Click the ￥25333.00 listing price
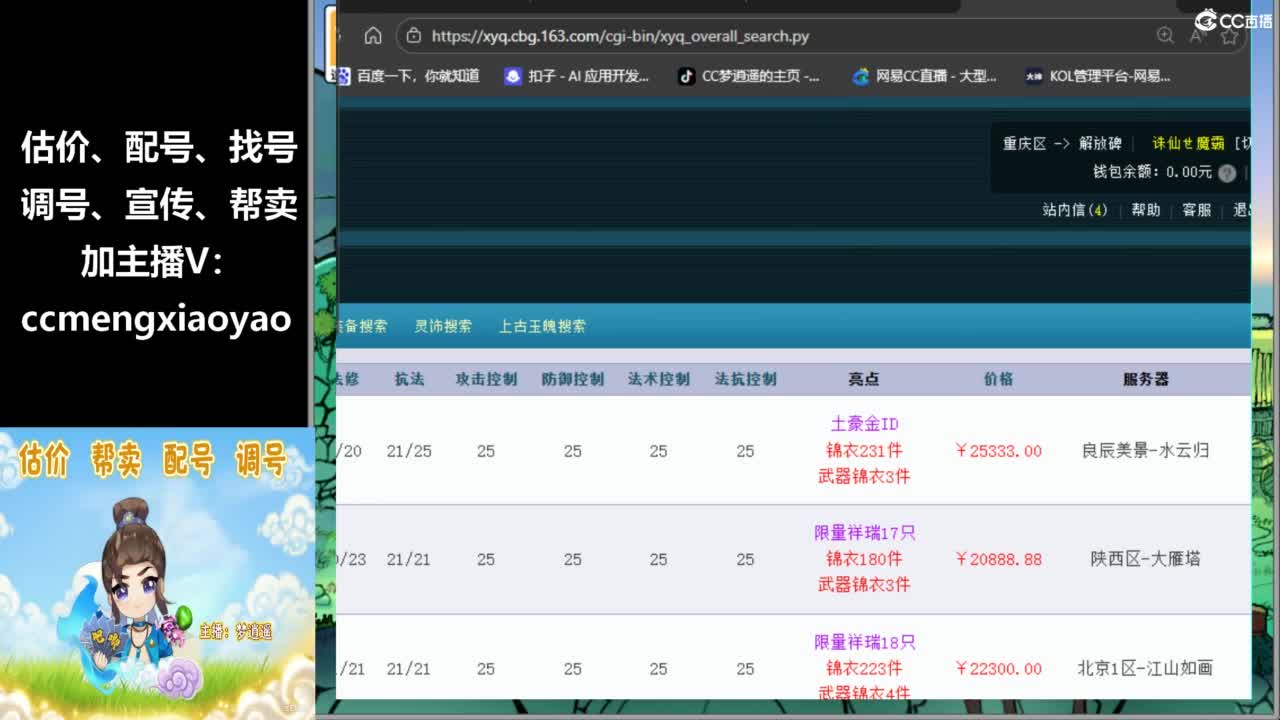 pos(998,451)
